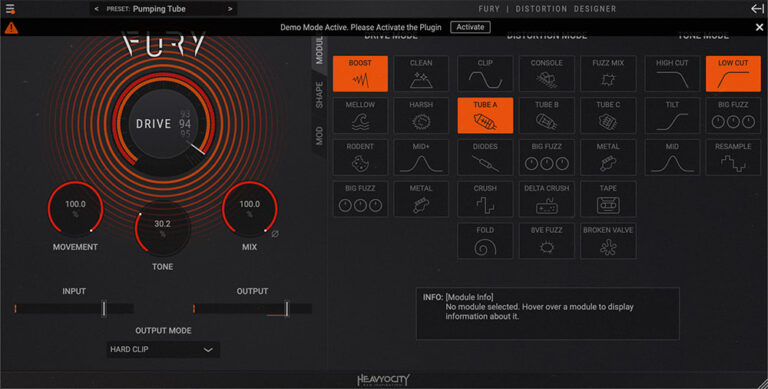Enable the Low Cut tone mode
The height and width of the screenshot is (389, 768).
733,73
